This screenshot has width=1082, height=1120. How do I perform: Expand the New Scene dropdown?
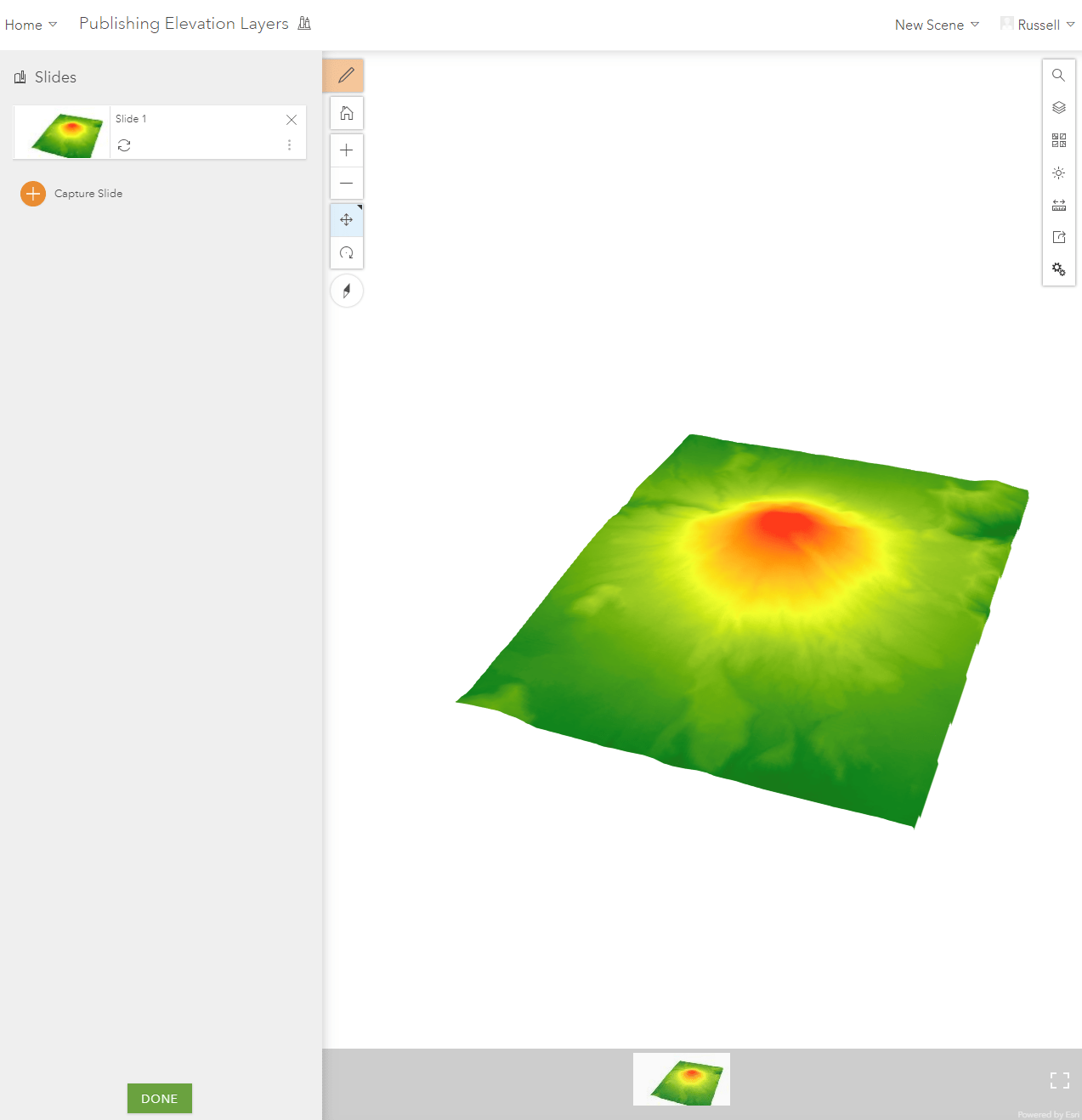tap(937, 25)
